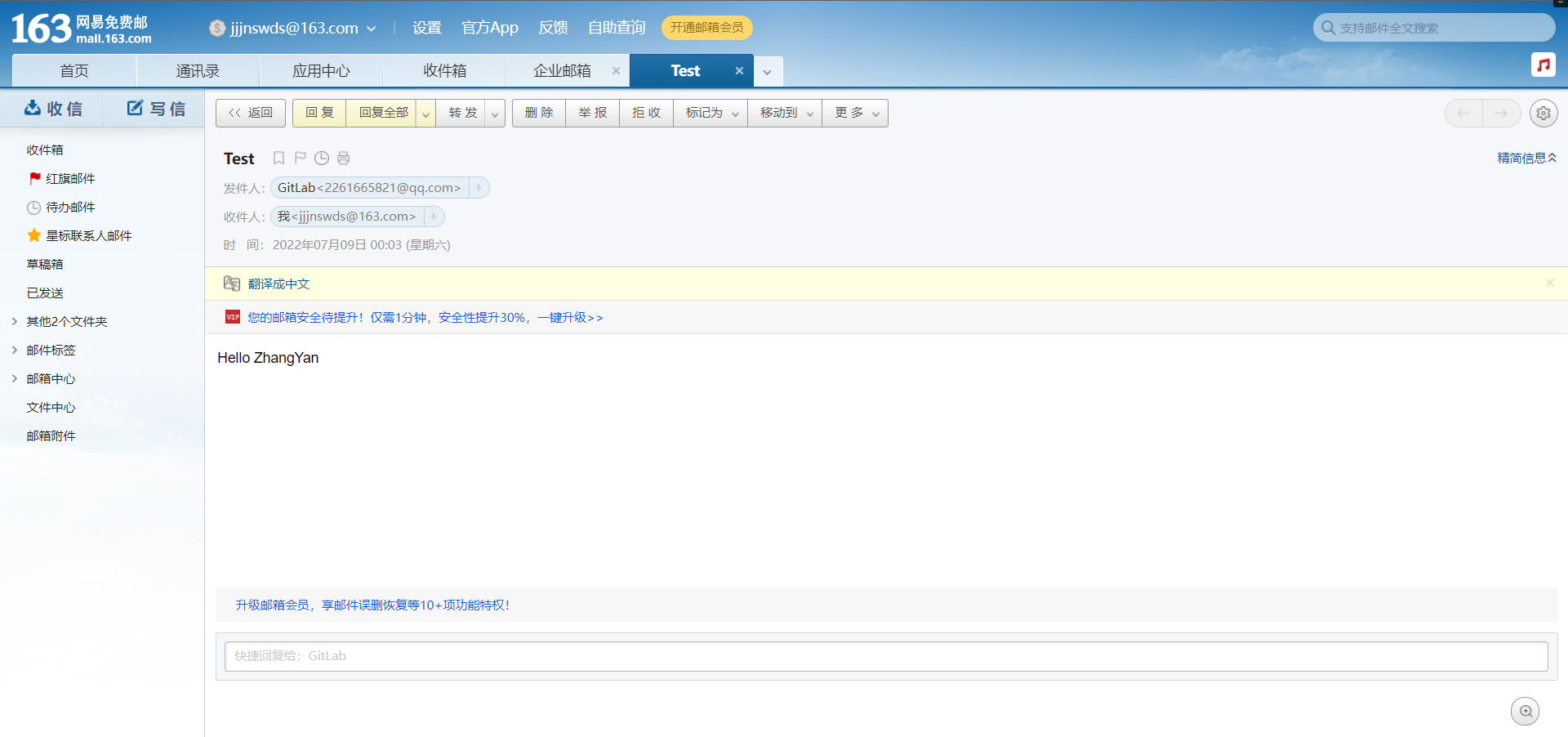Switch to the 收件箱 tab
The width and height of the screenshot is (1568, 737).
444,71
